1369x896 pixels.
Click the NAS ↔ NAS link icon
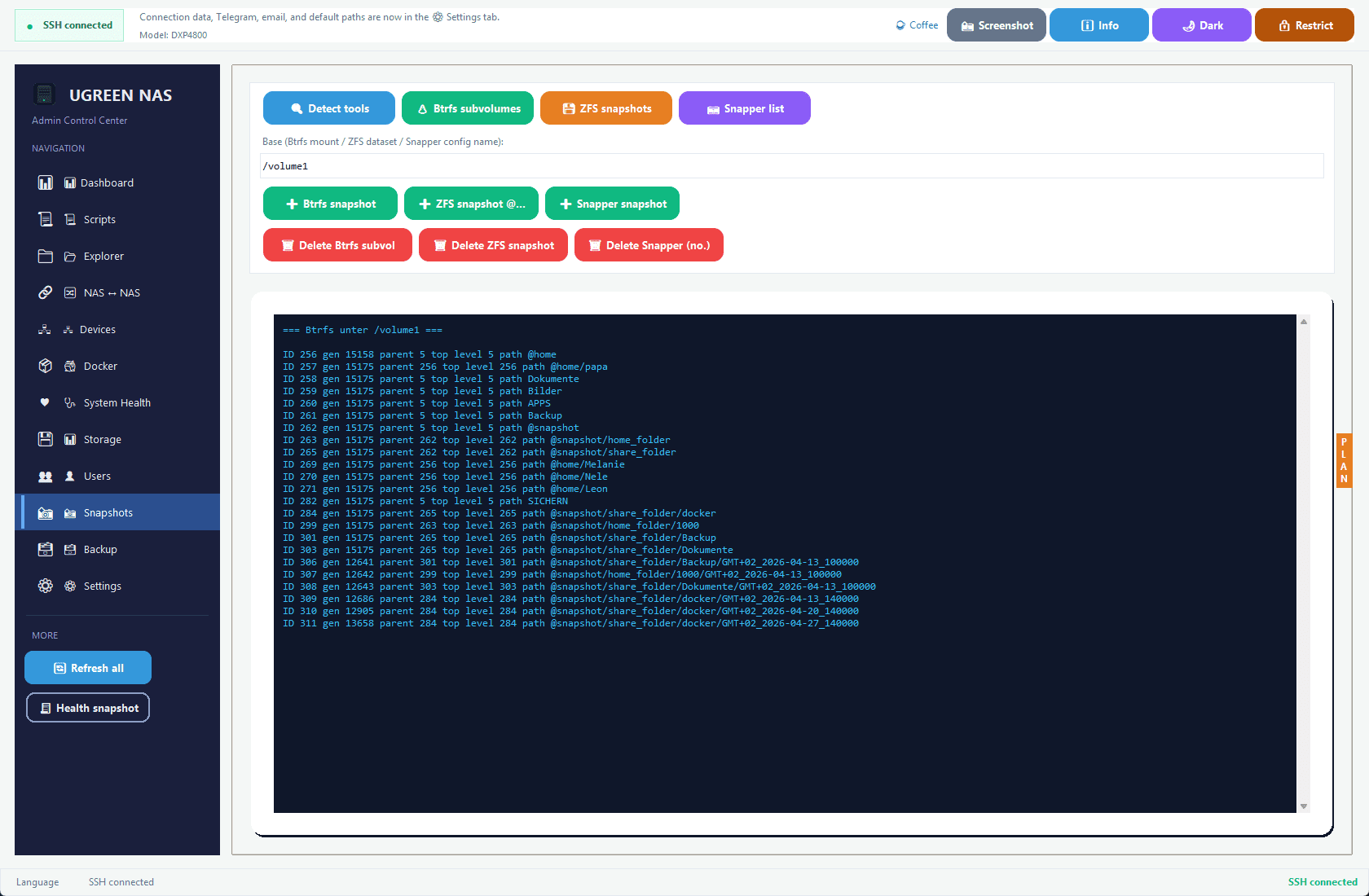point(46,292)
